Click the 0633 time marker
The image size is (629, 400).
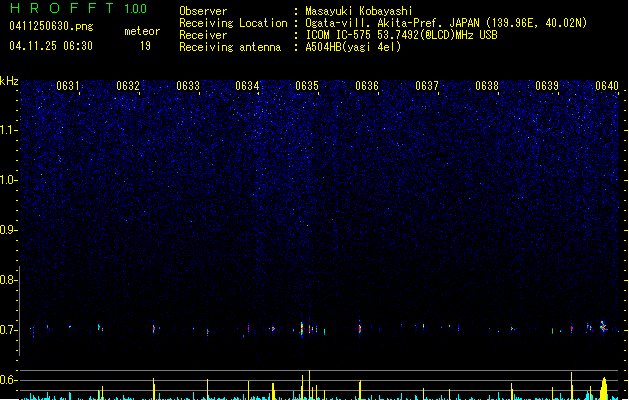click(x=188, y=86)
